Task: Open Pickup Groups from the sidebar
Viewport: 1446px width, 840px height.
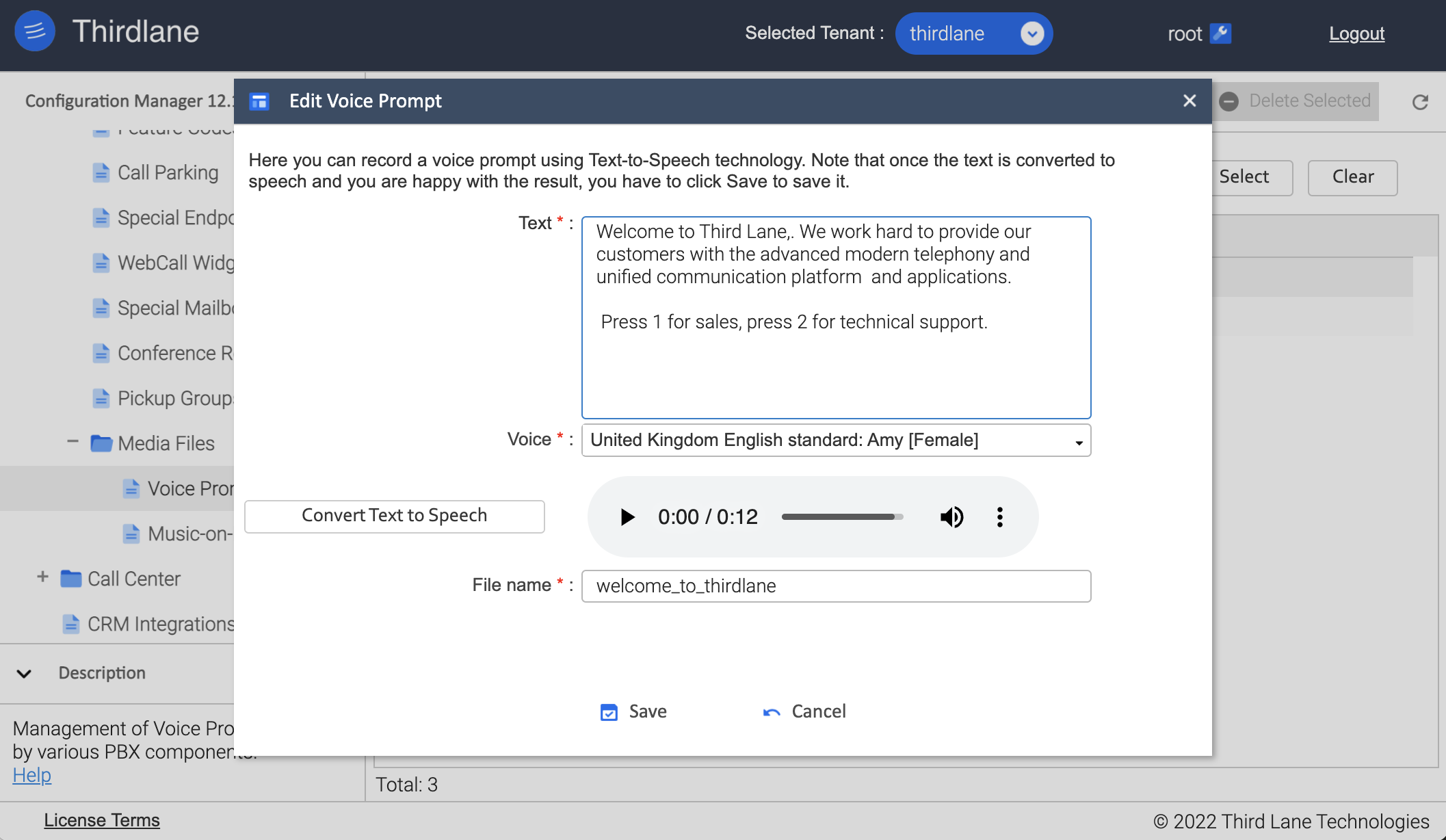Action: [x=174, y=398]
